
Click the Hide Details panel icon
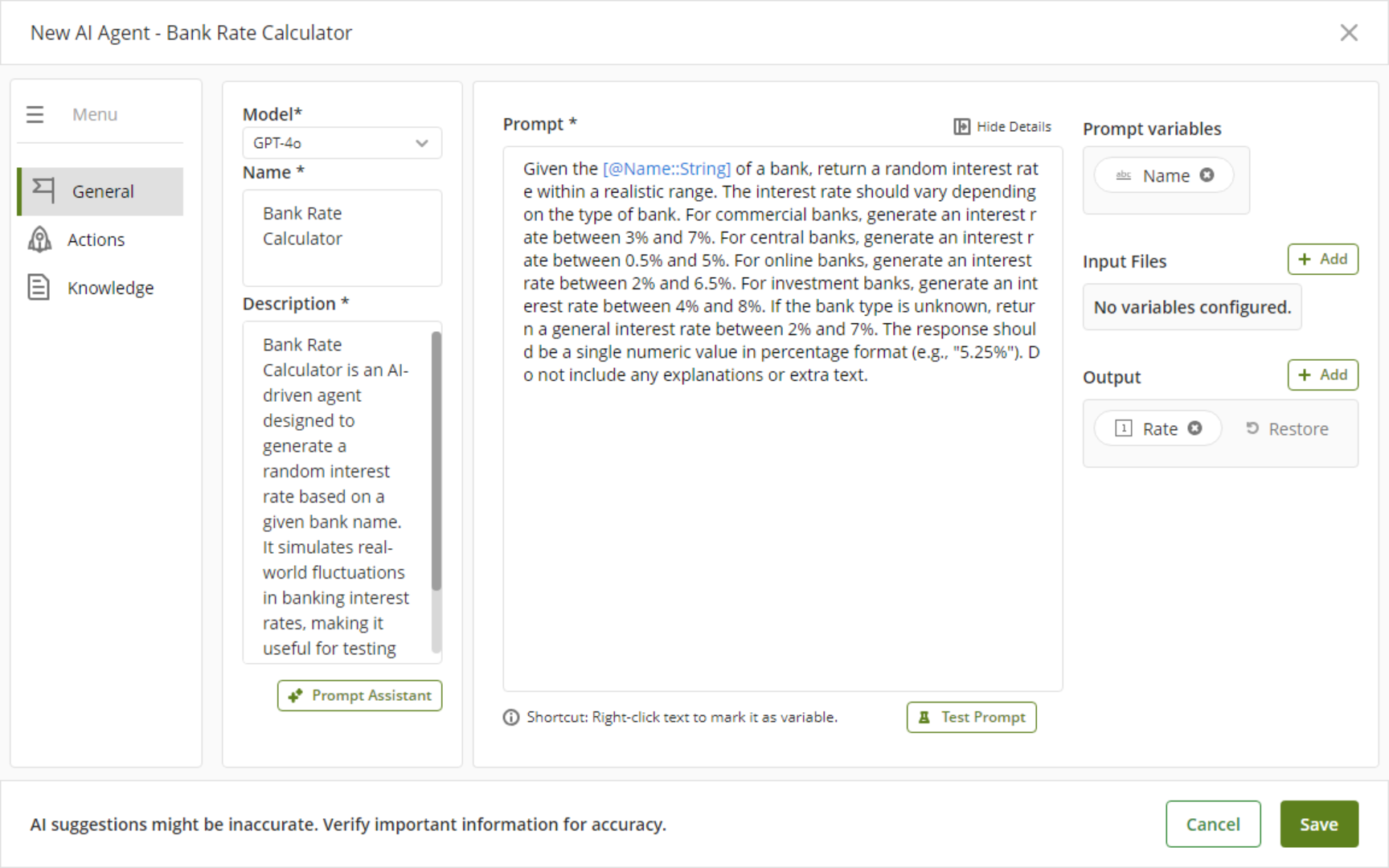(x=961, y=126)
